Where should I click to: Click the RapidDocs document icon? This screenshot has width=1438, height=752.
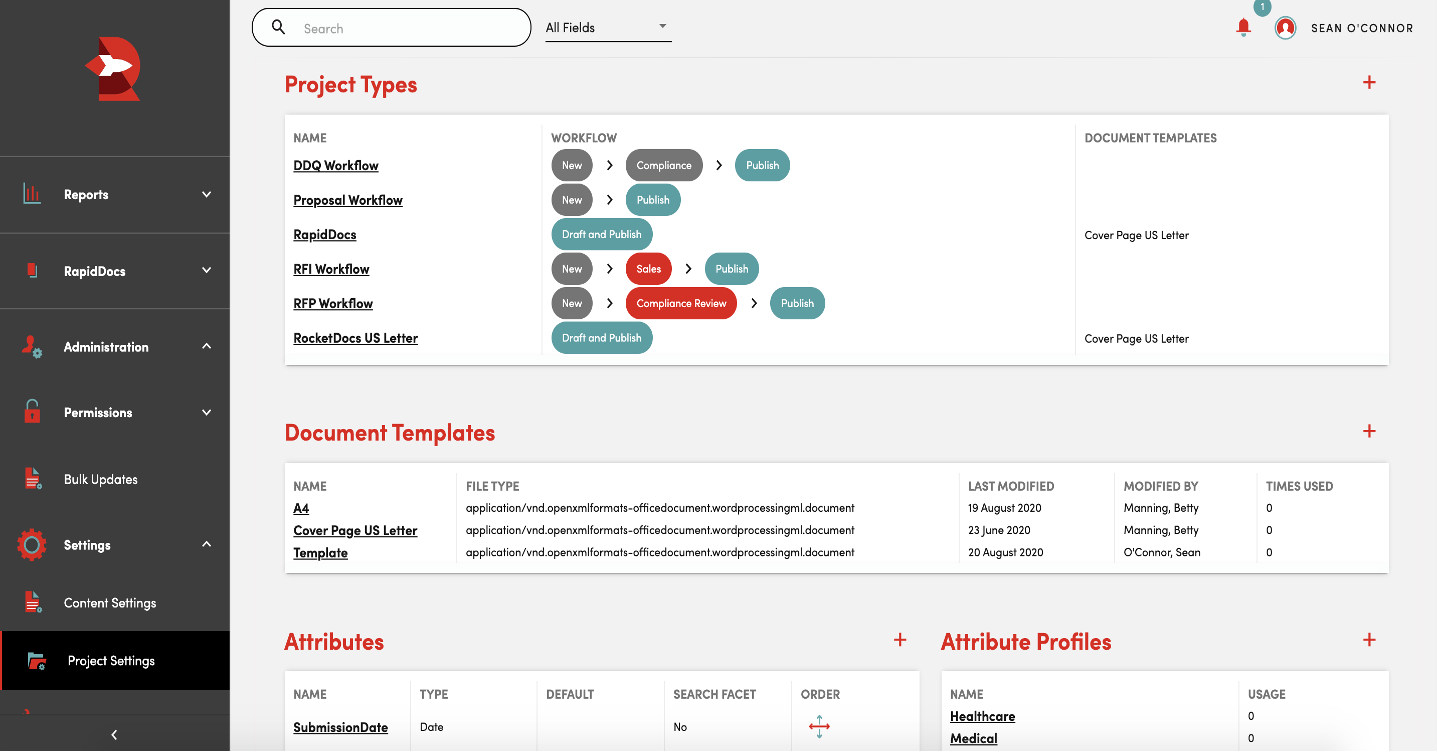tap(32, 271)
